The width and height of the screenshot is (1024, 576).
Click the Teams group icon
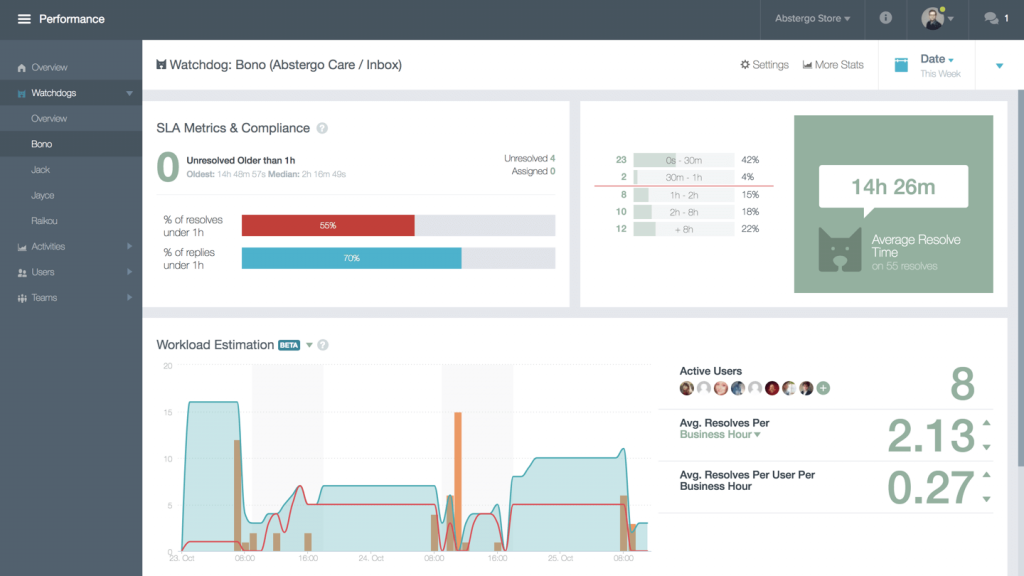[22, 298]
